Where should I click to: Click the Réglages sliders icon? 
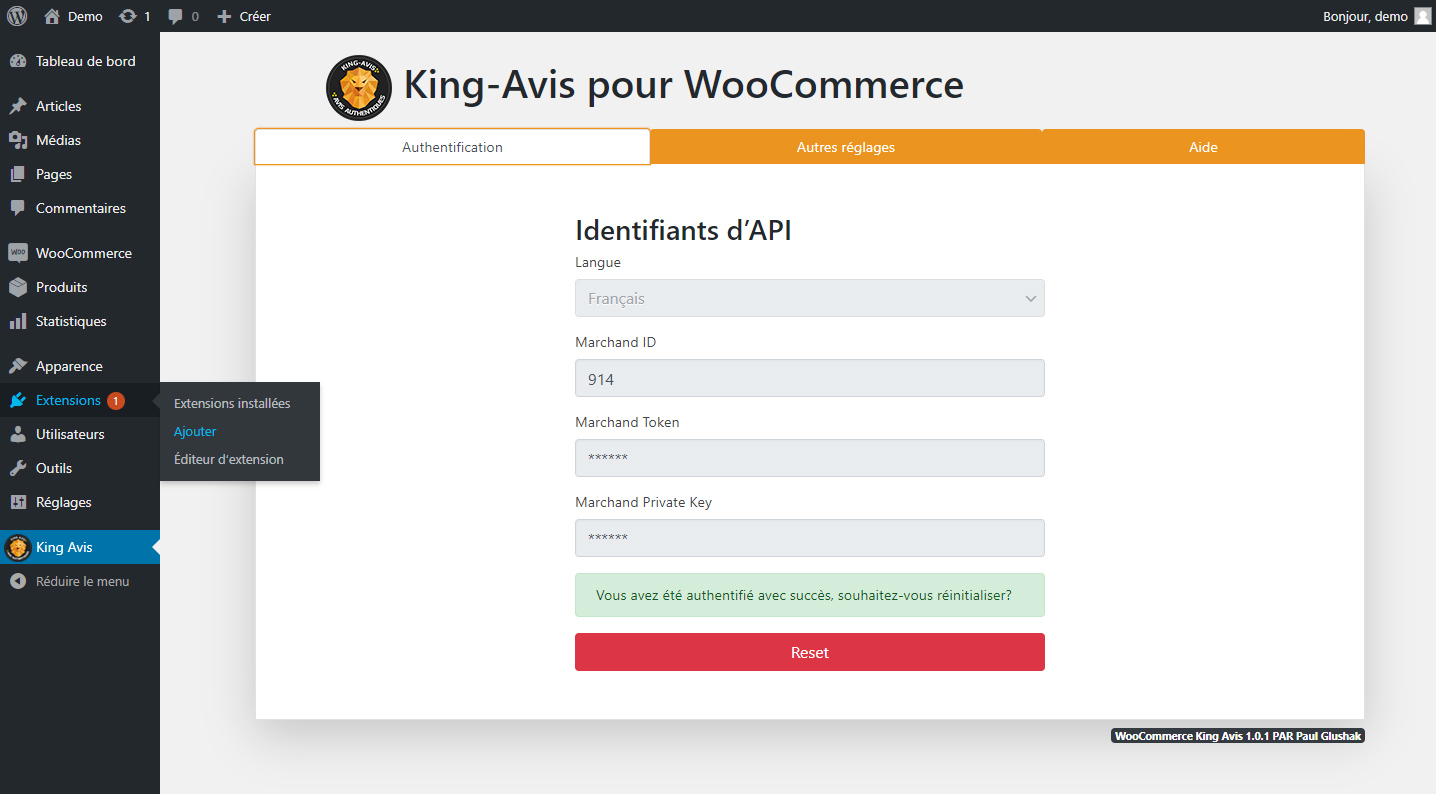coord(18,502)
